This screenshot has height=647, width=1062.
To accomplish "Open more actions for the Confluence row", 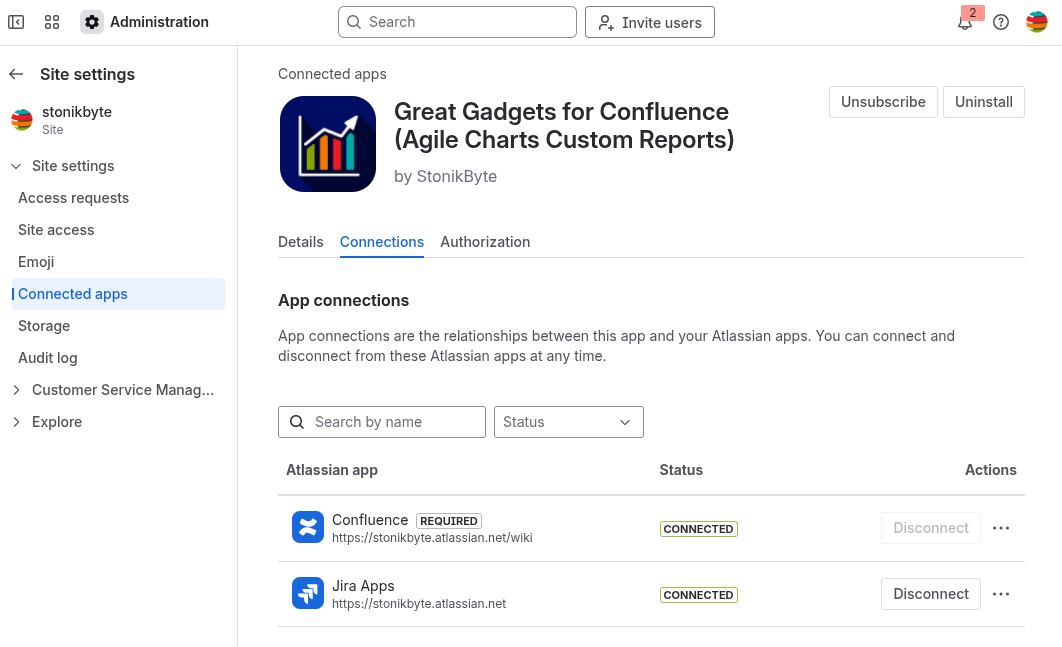I will [1001, 528].
